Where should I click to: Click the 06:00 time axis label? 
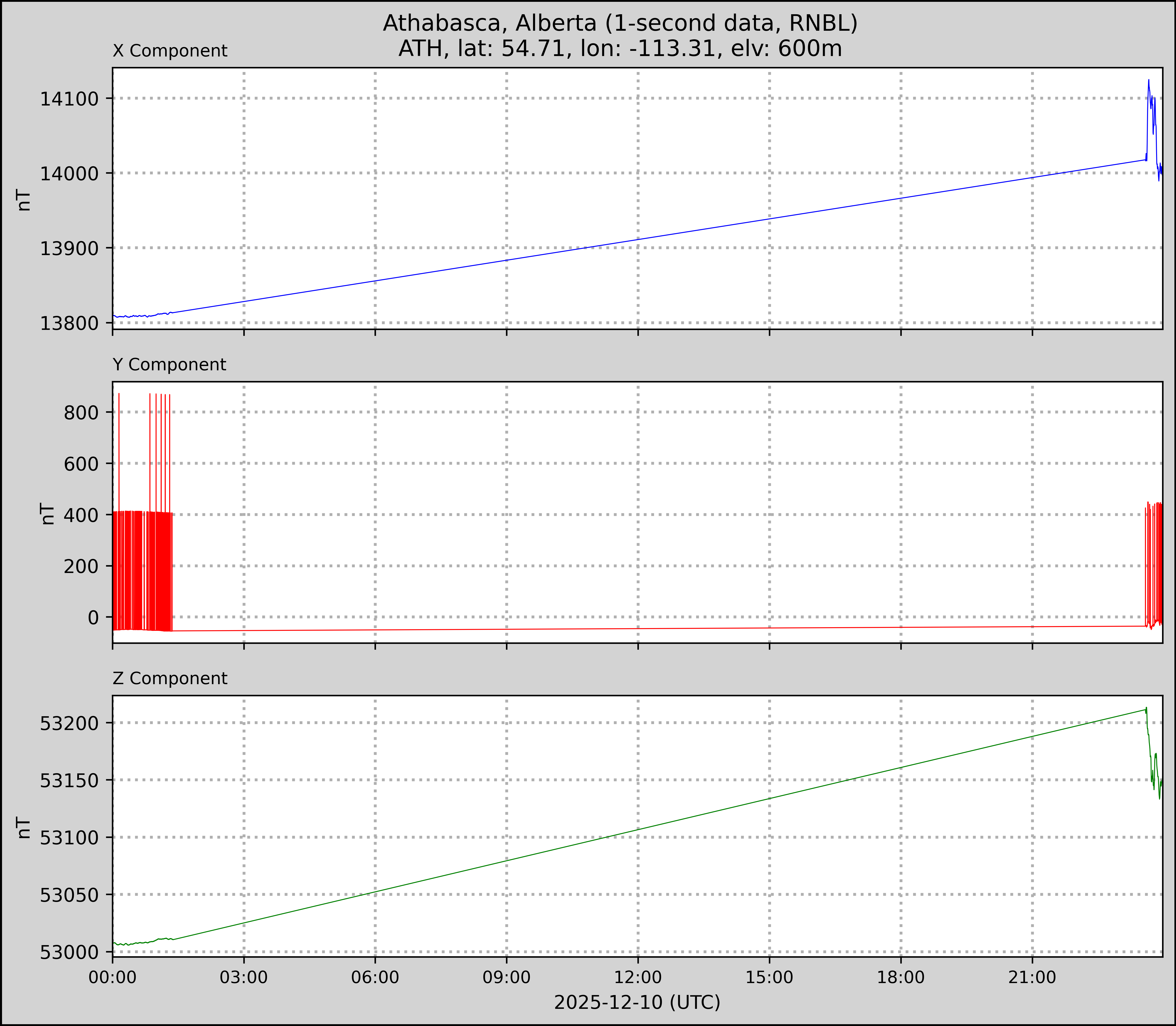375,977
